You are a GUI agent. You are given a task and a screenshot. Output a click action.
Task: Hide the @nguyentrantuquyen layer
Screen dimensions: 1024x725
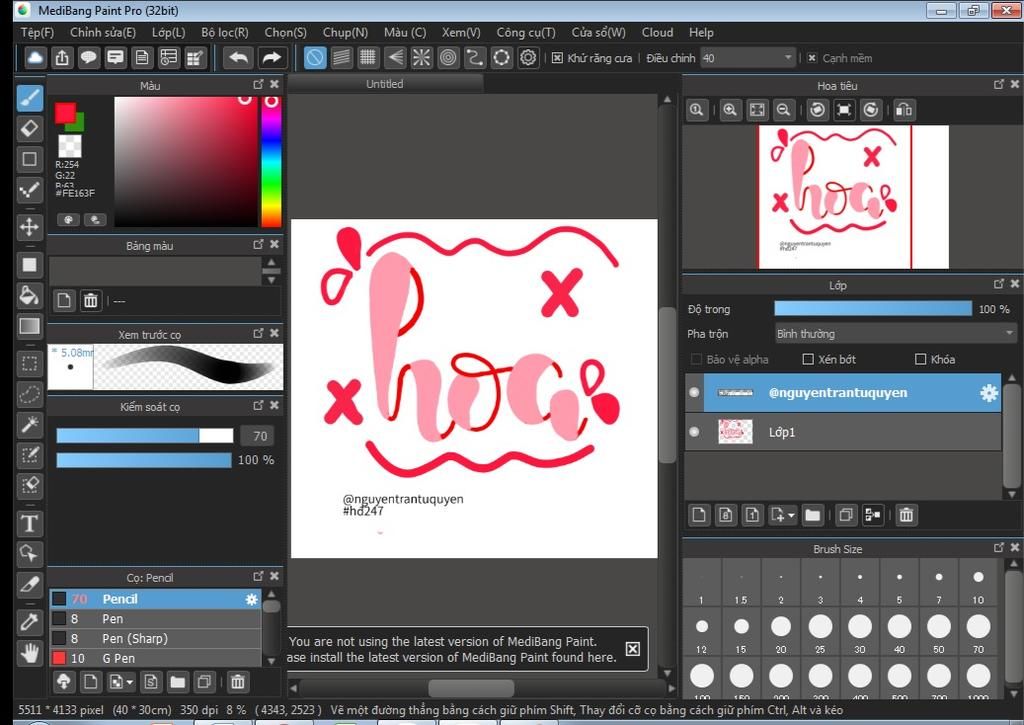click(694, 393)
